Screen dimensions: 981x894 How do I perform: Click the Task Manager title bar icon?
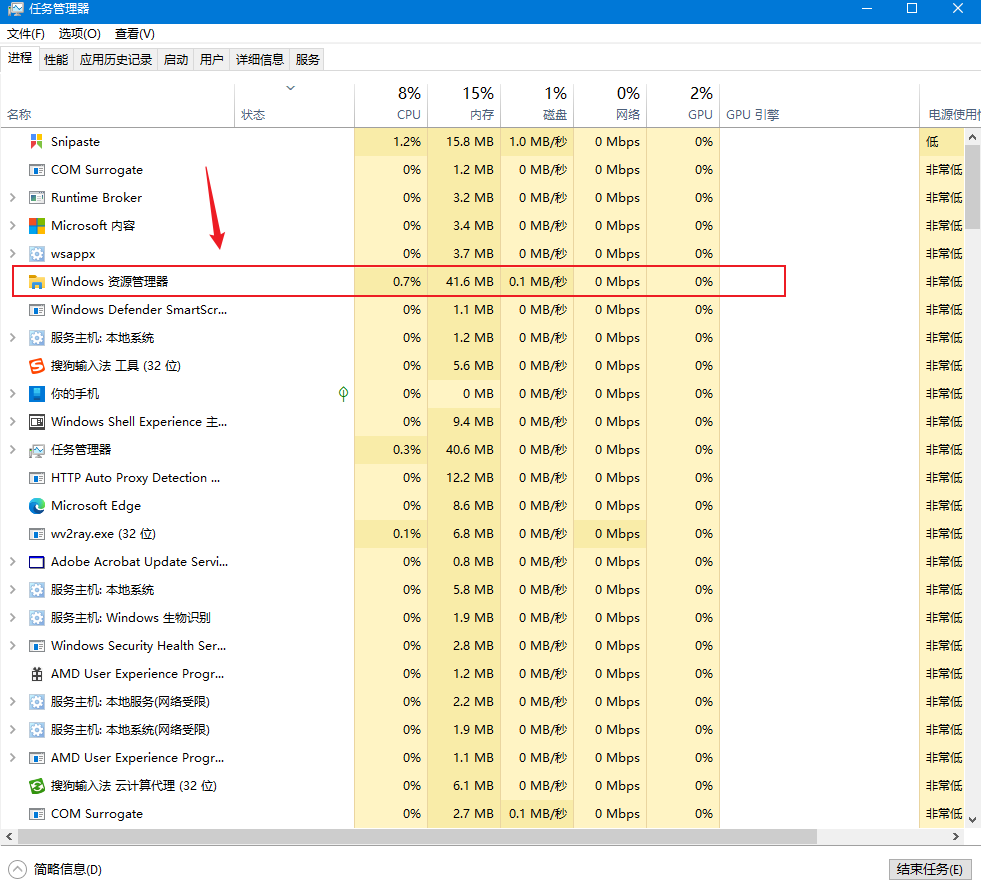pos(15,9)
